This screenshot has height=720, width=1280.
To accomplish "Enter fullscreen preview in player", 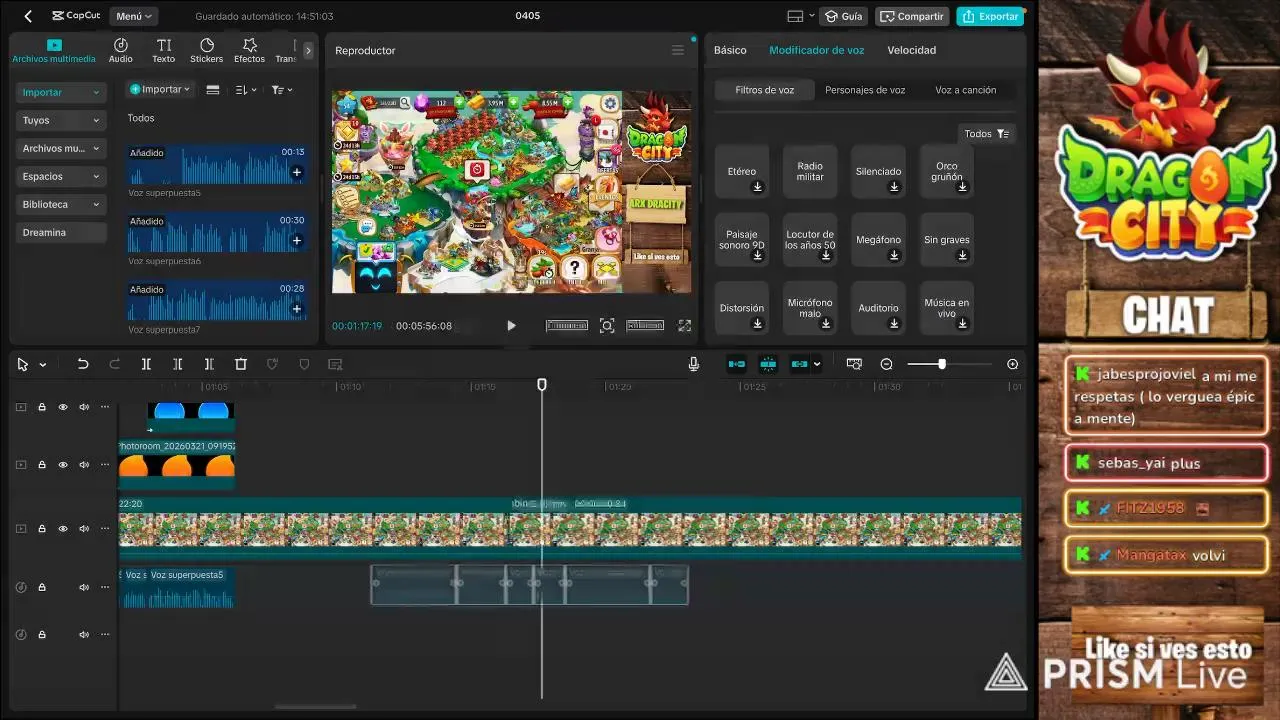I will click(685, 325).
